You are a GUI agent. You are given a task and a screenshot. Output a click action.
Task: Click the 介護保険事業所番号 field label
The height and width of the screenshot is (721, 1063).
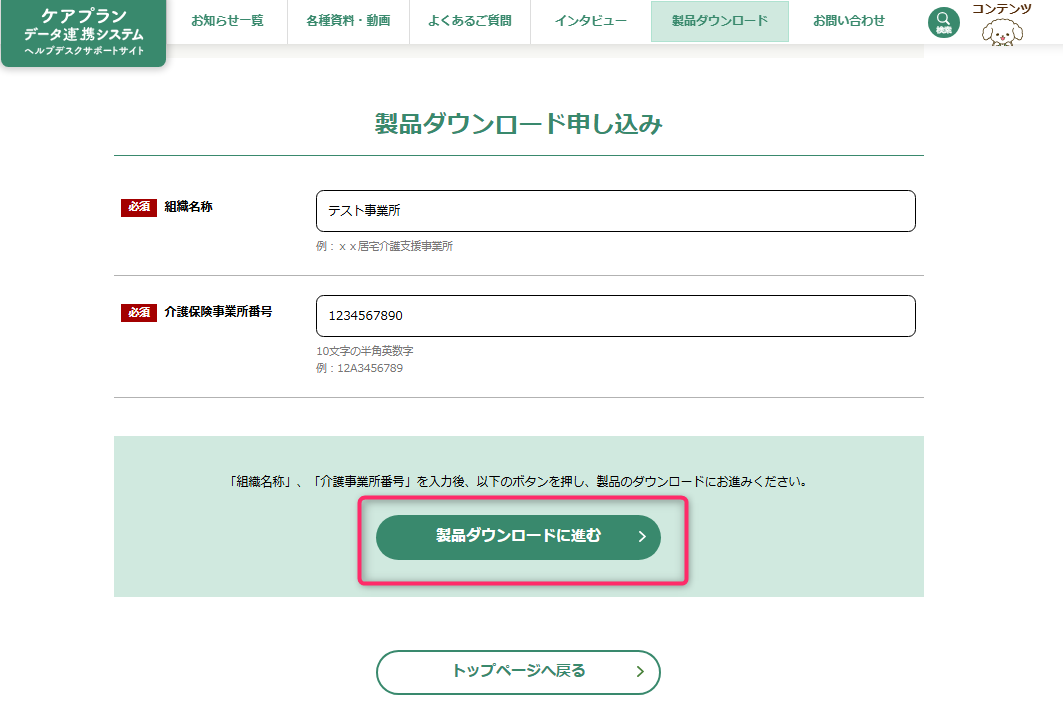click(218, 312)
